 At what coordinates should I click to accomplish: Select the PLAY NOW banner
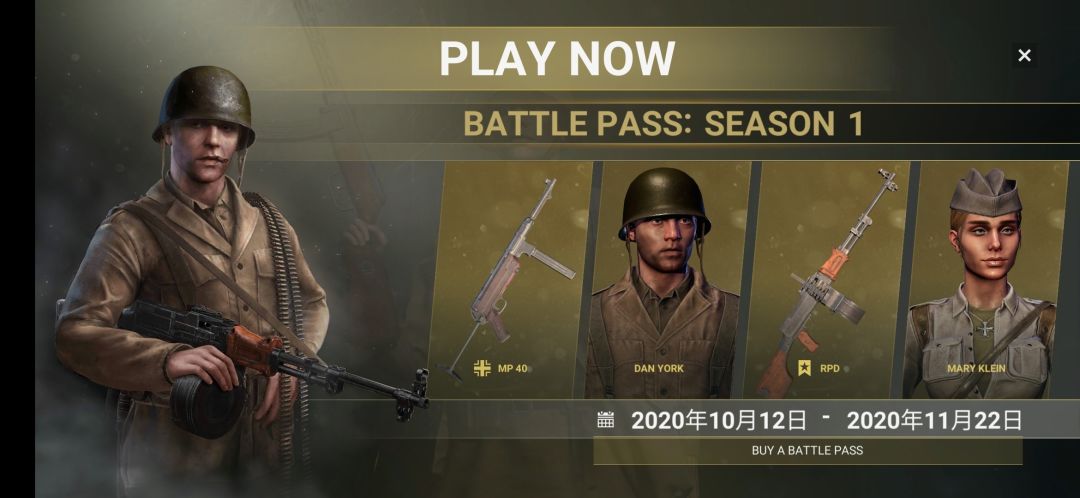tap(557, 59)
